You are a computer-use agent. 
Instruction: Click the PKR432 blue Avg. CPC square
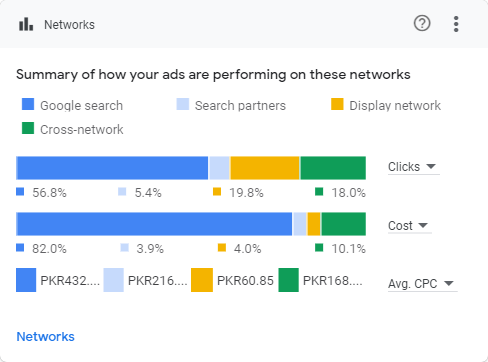point(26,280)
